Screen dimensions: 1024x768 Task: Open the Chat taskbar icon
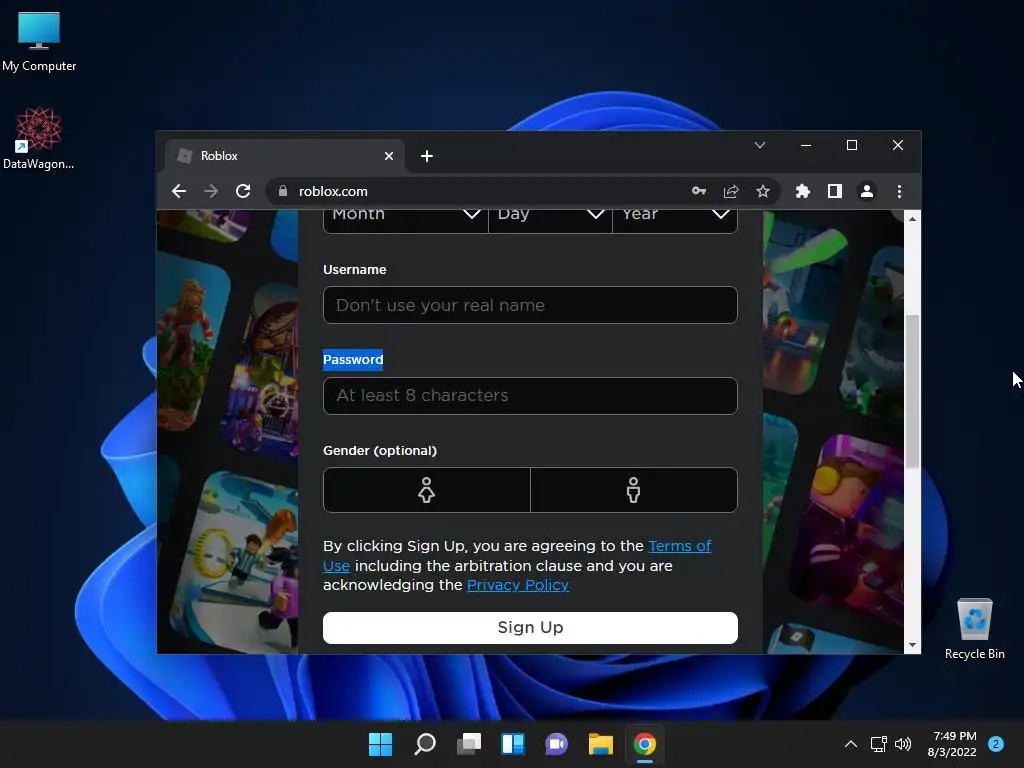pyautogui.click(x=556, y=744)
